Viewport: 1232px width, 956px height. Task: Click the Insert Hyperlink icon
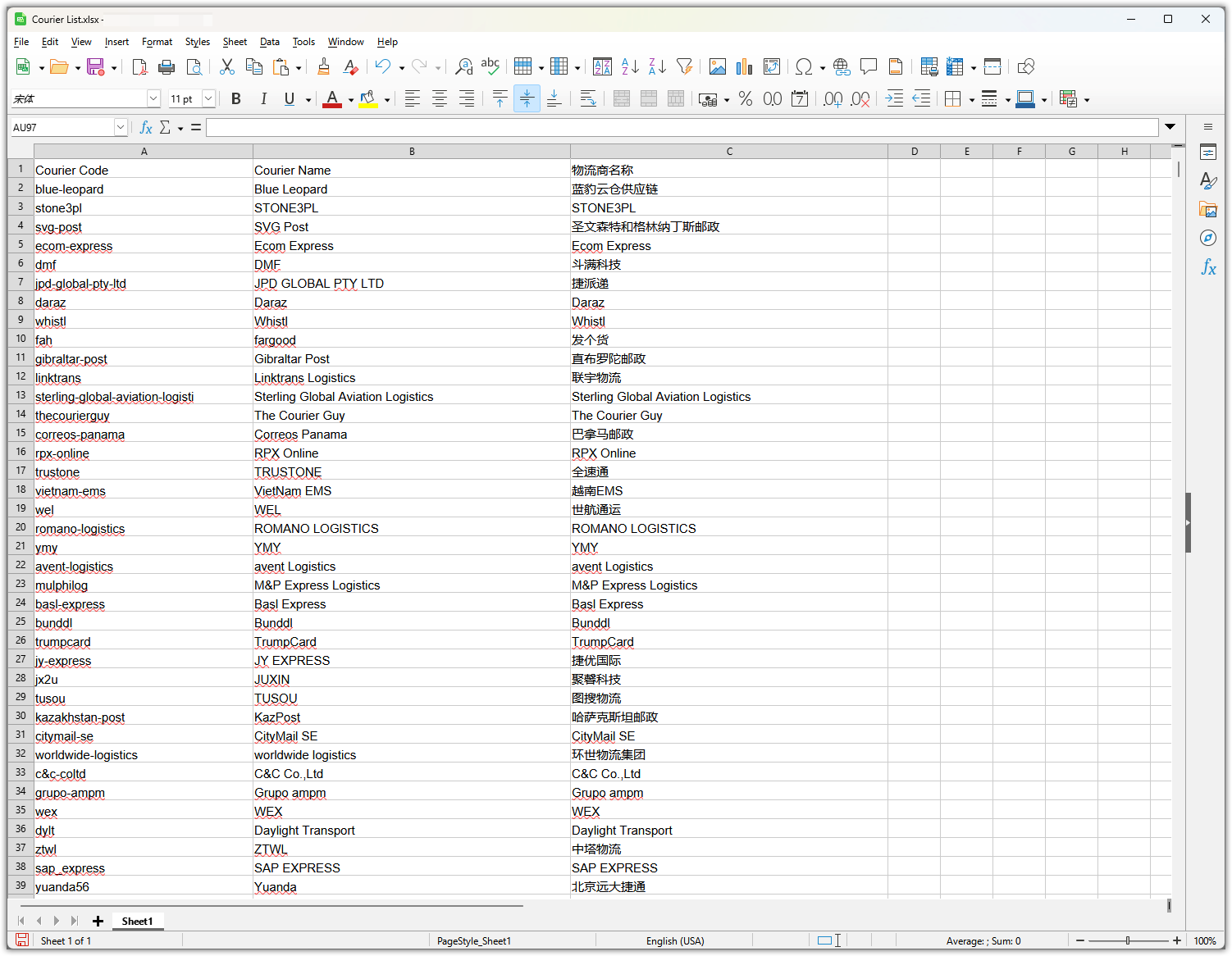click(x=842, y=67)
